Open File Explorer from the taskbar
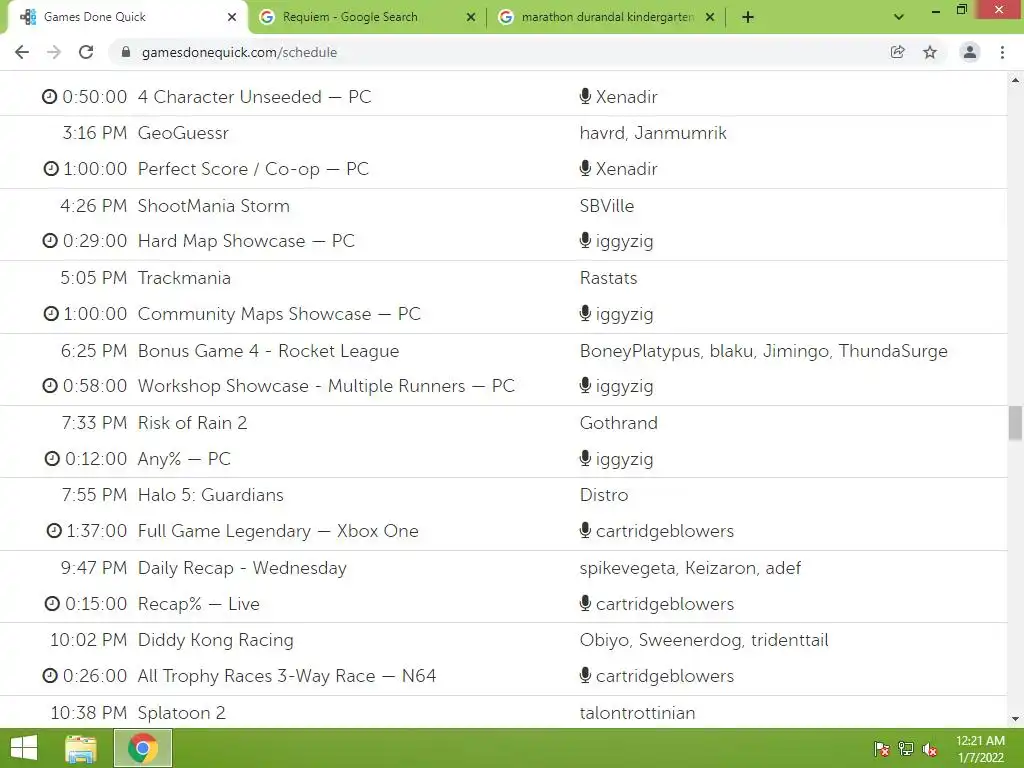This screenshot has height=768, width=1024. (81, 748)
